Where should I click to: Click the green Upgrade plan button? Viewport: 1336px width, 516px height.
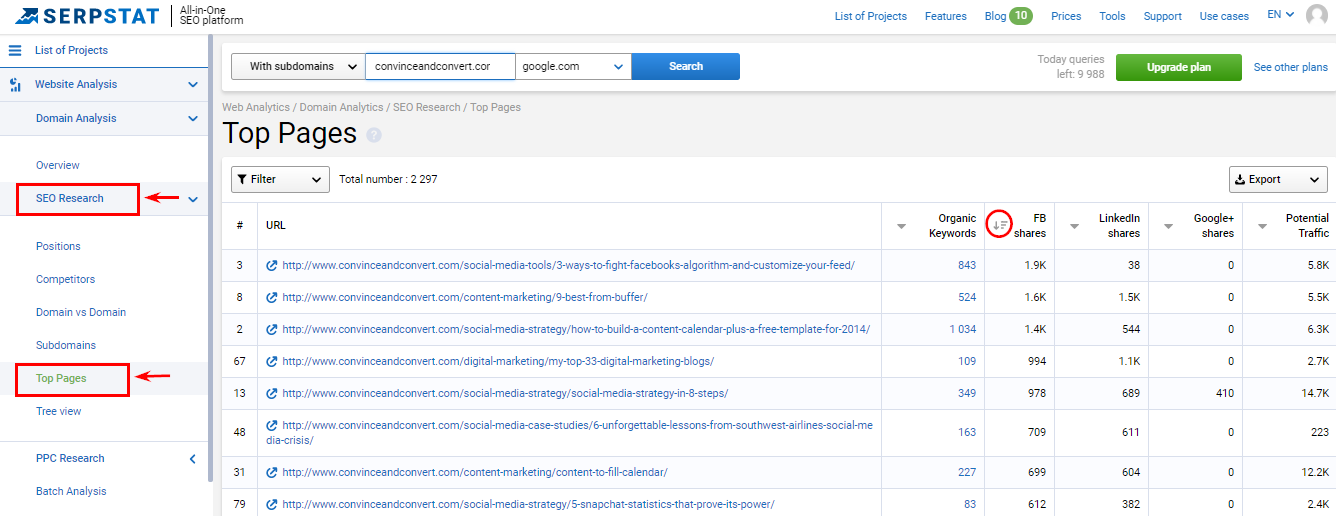(x=1179, y=68)
